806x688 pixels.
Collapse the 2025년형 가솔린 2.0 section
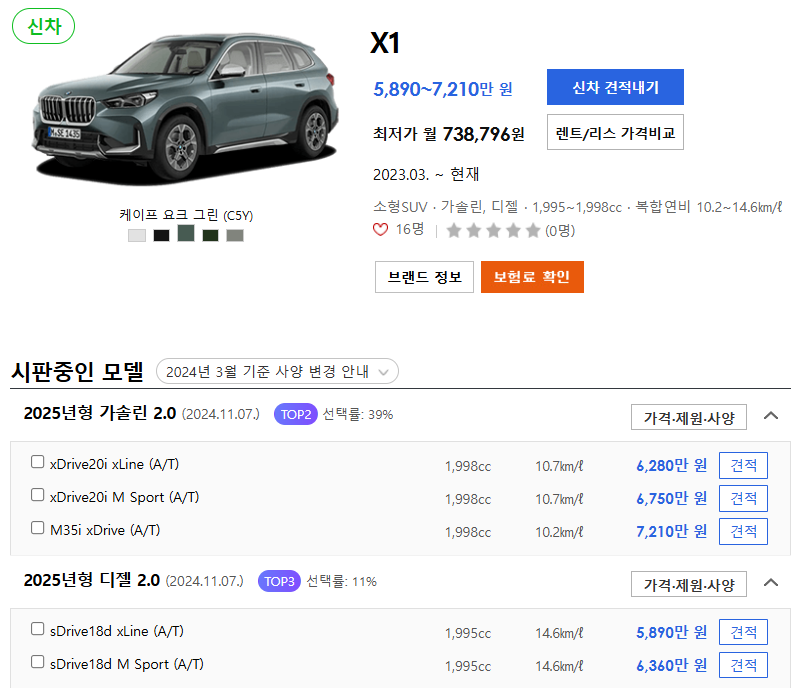771,415
